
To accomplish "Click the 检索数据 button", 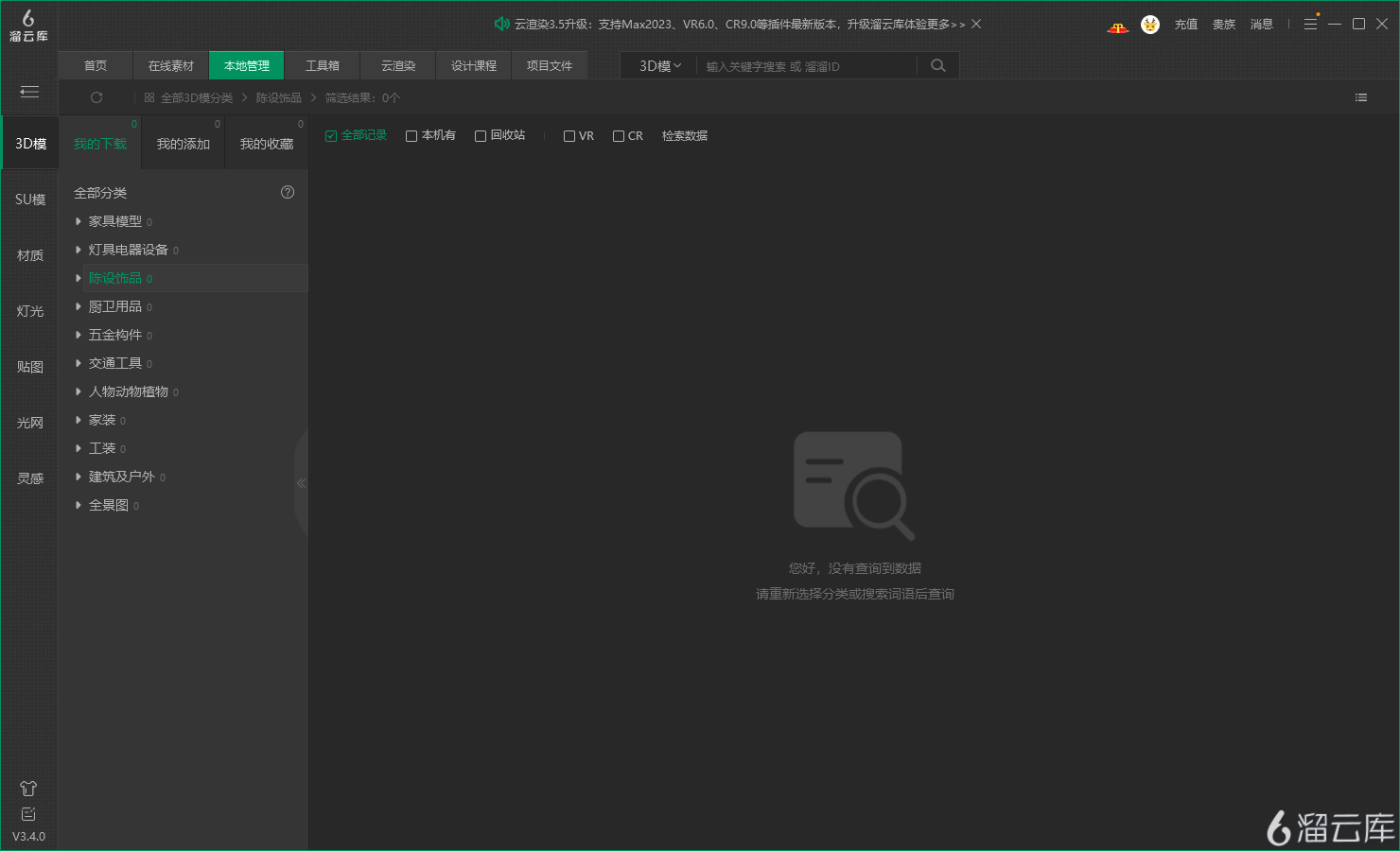I will (685, 136).
